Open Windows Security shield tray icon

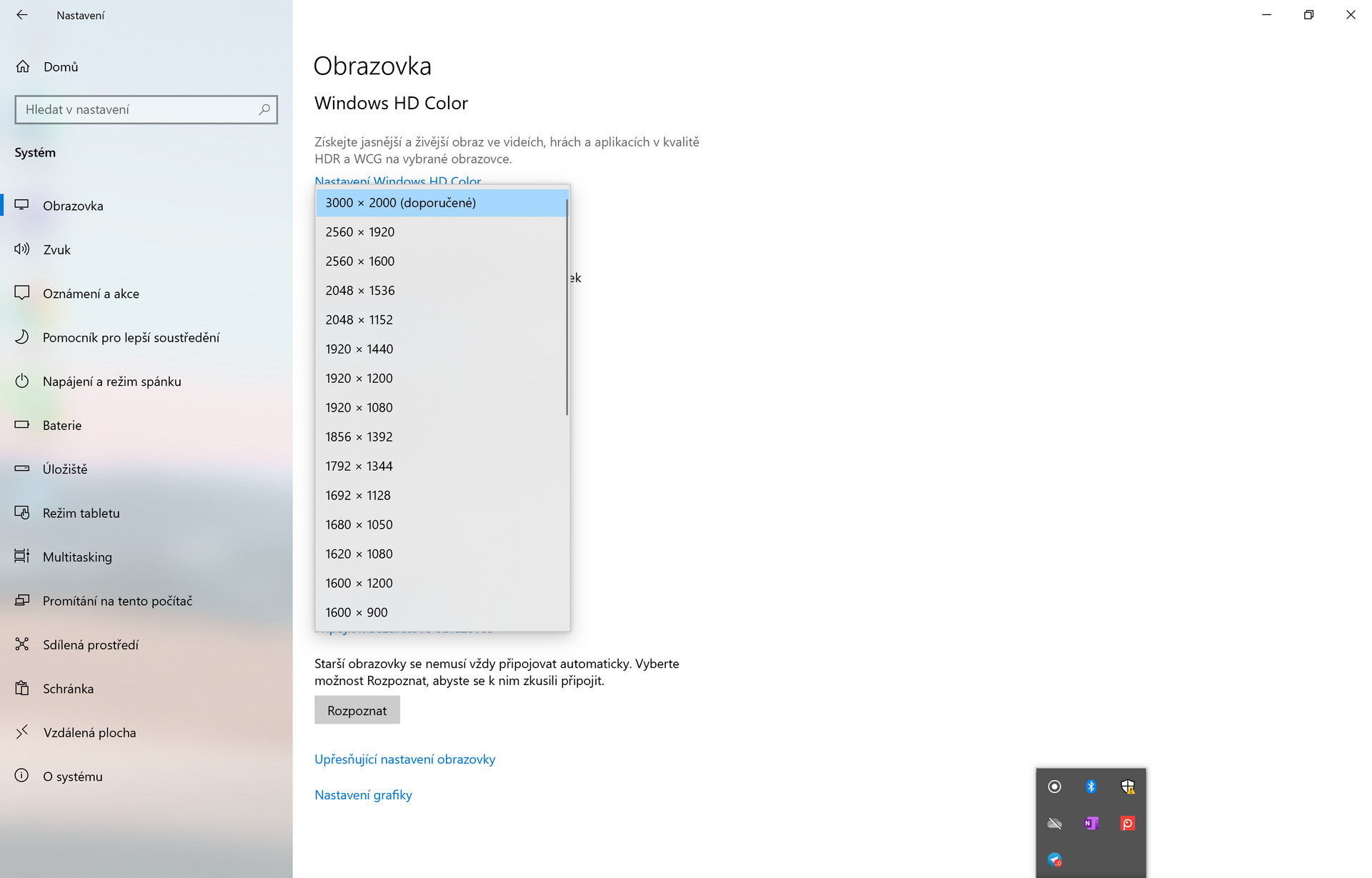point(1127,787)
